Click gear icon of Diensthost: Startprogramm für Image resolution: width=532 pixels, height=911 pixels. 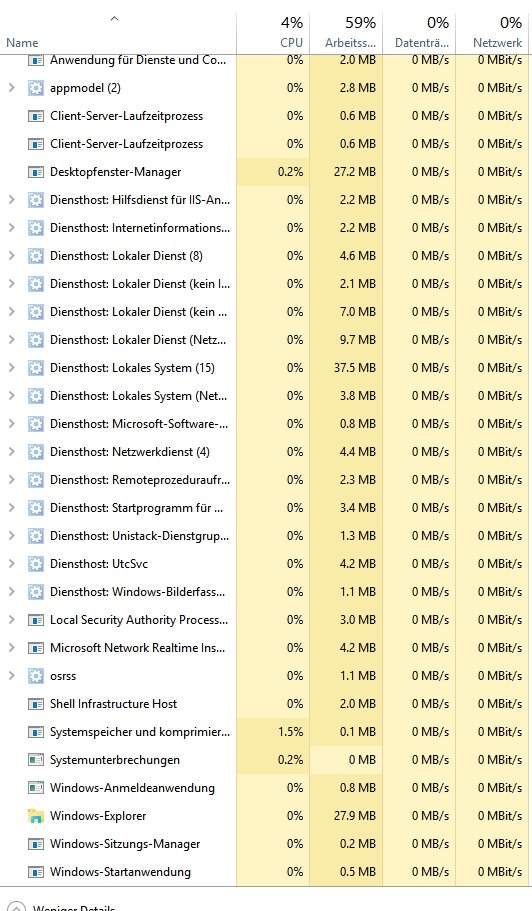pos(36,508)
